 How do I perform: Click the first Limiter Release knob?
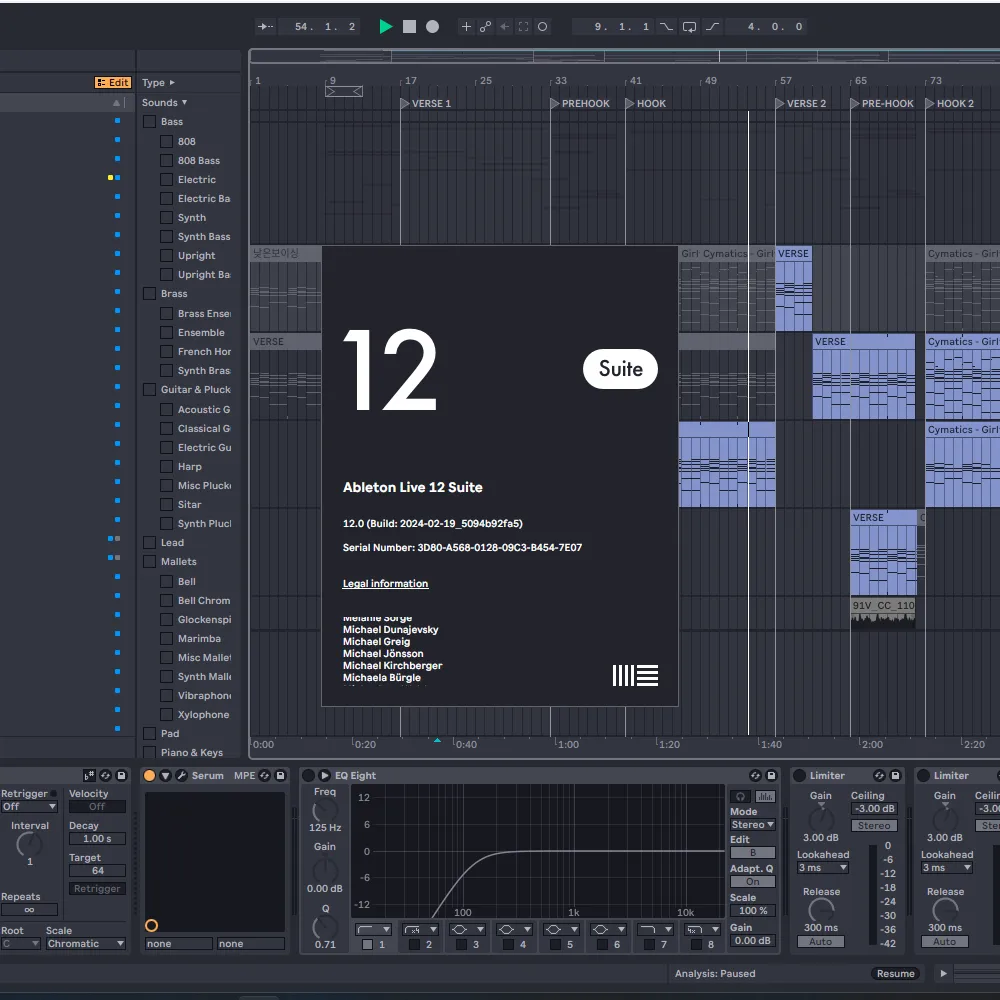pos(821,910)
